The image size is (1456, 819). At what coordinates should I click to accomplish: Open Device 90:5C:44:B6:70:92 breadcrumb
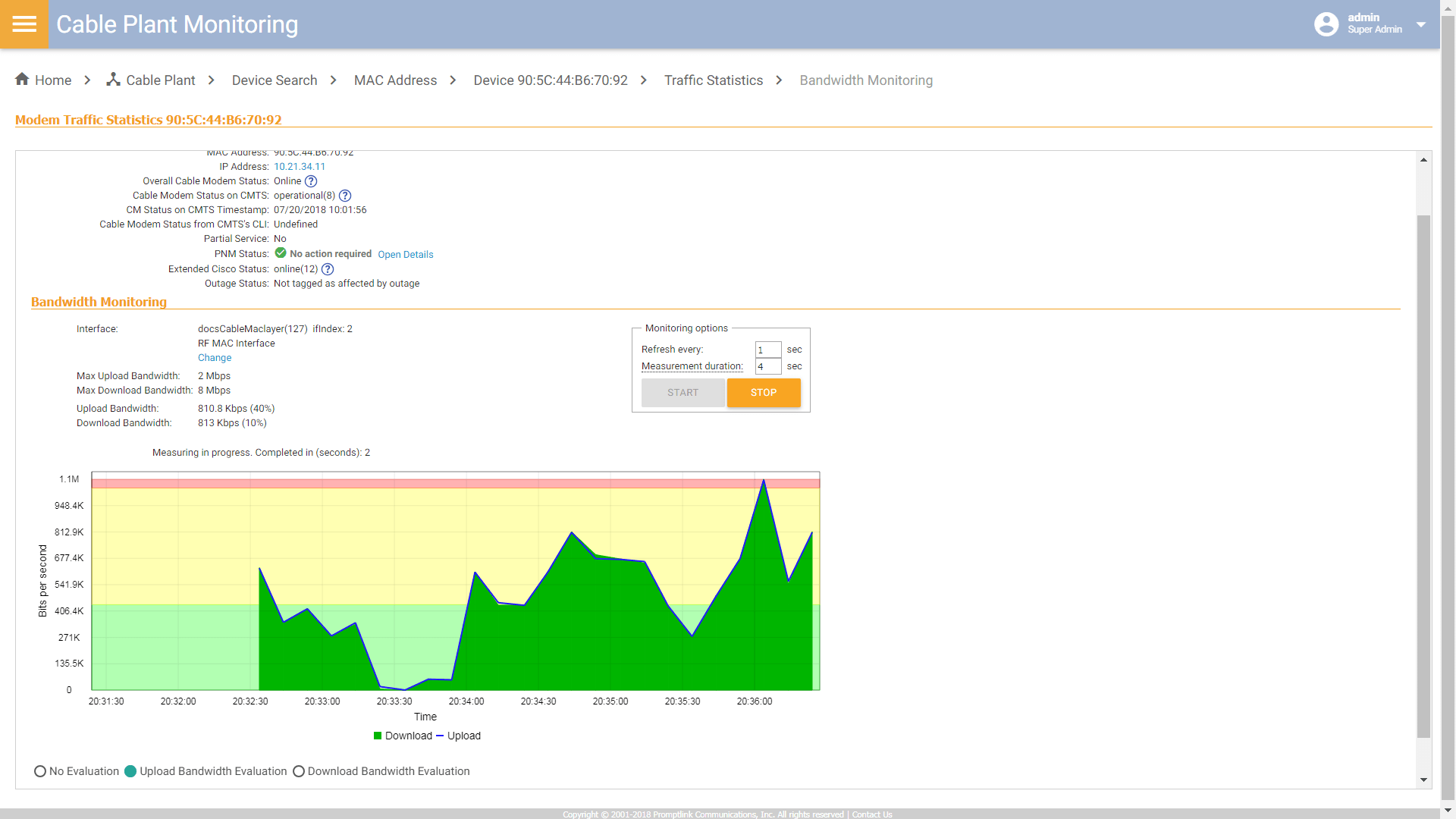coord(551,80)
